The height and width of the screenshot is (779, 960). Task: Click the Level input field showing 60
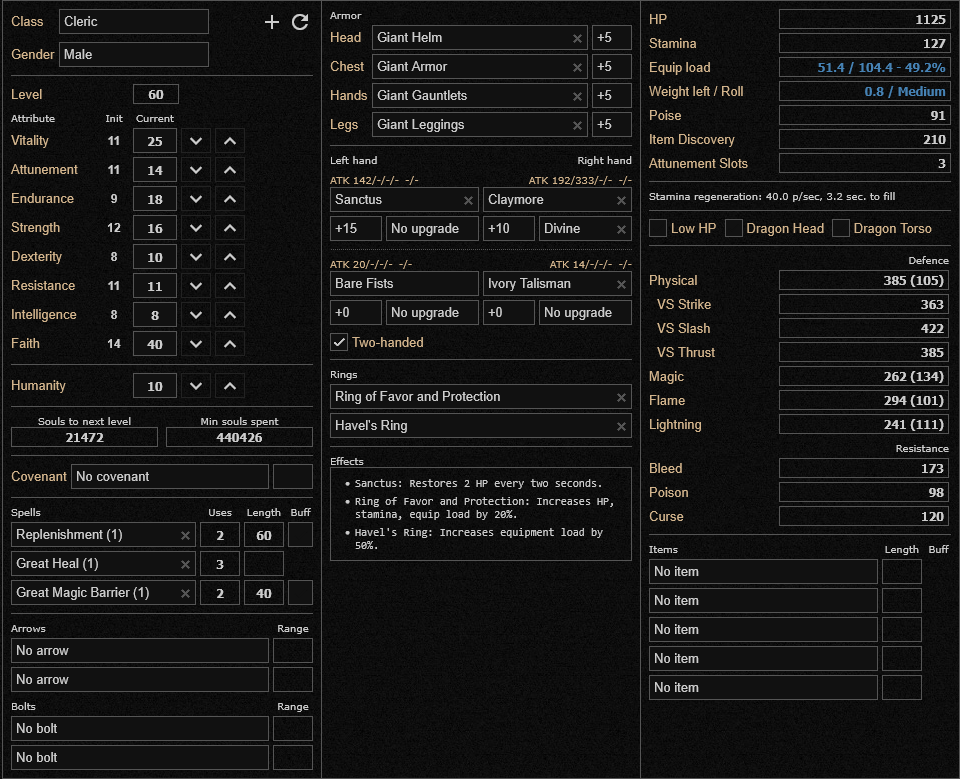tap(156, 94)
